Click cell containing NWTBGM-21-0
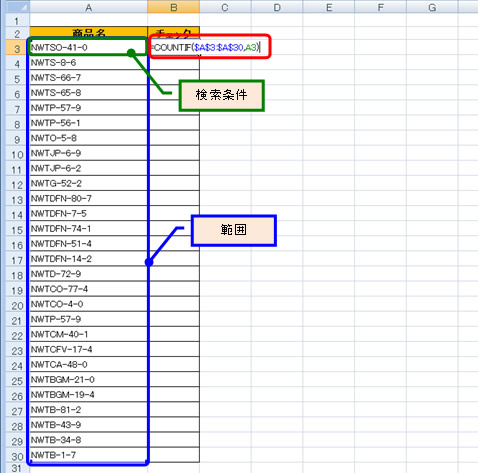The width and height of the screenshot is (478, 473). click(x=88, y=379)
